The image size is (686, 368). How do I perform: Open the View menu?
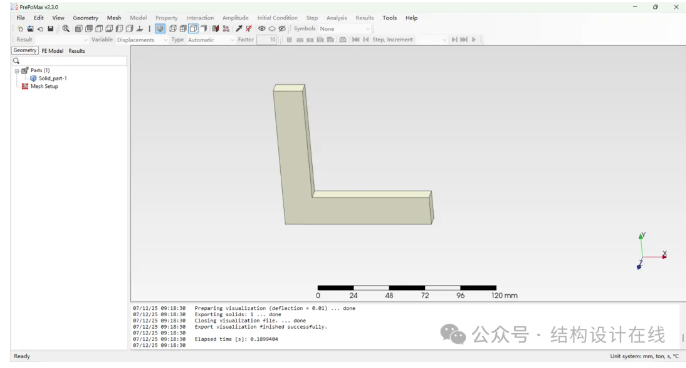[58, 18]
